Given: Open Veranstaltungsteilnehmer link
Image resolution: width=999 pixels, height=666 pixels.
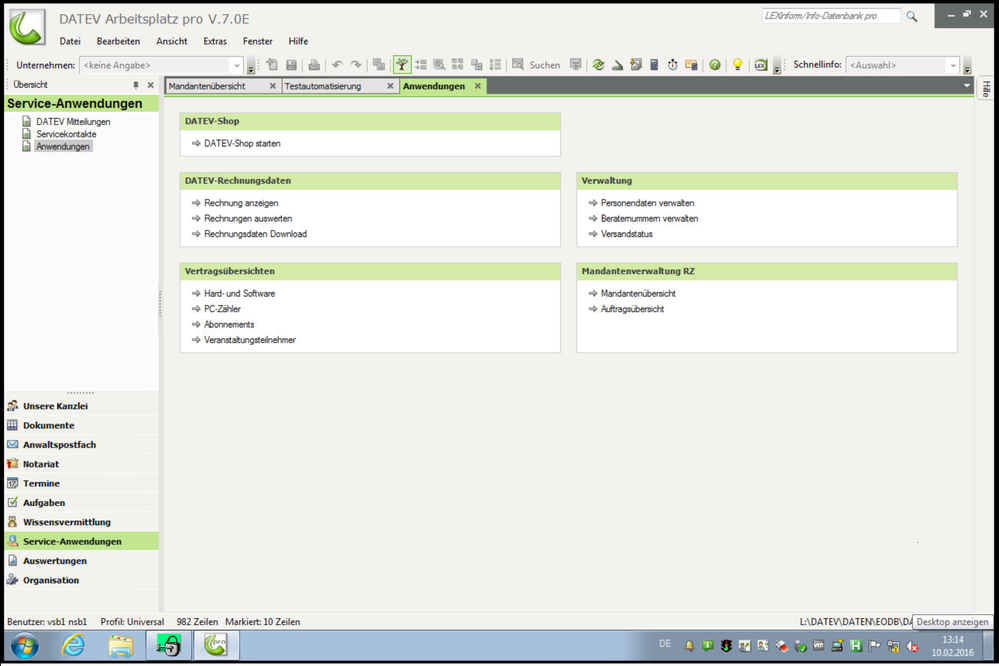Looking at the screenshot, I should pyautogui.click(x=250, y=340).
